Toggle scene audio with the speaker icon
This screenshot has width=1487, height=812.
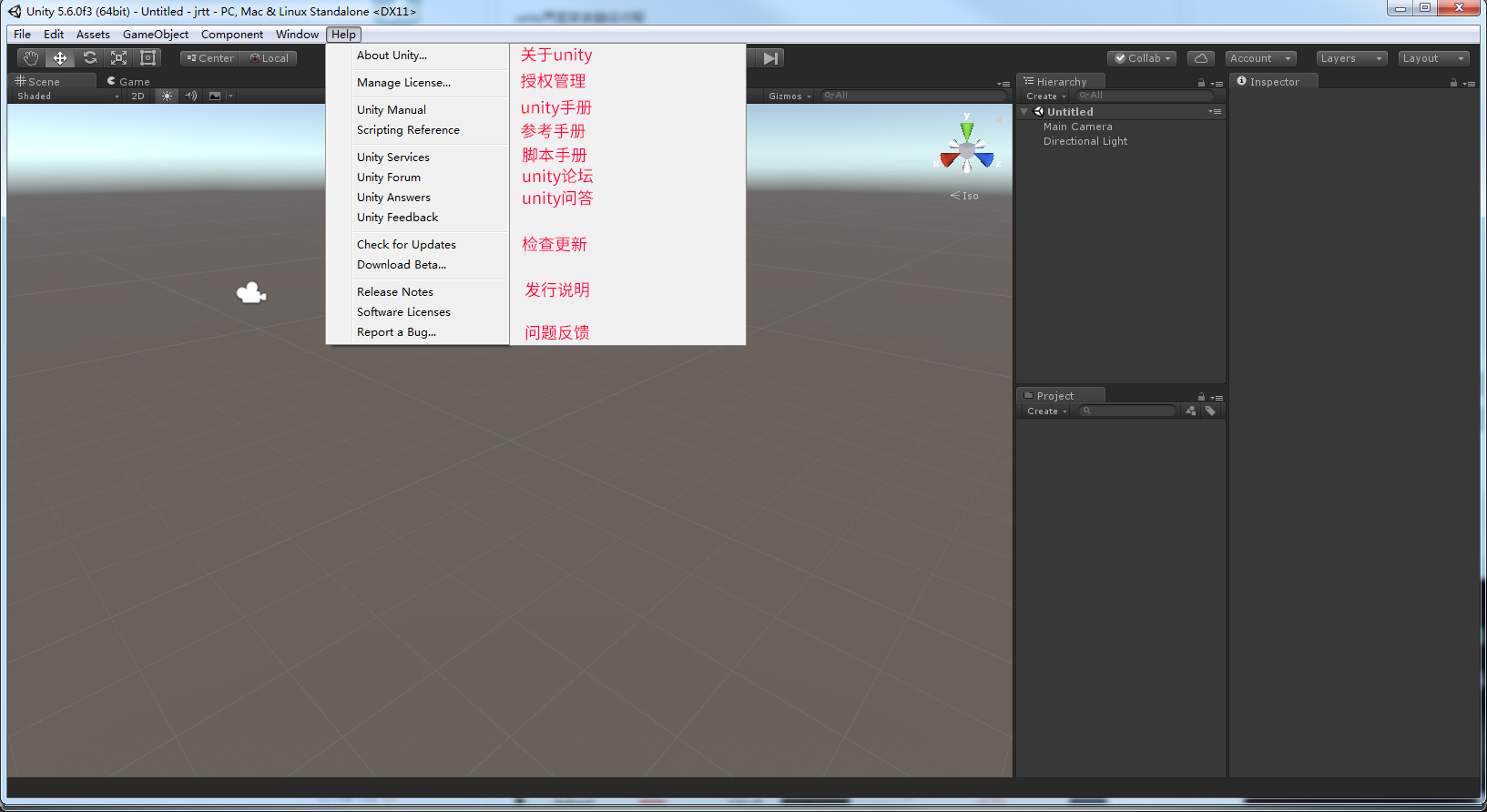point(190,96)
